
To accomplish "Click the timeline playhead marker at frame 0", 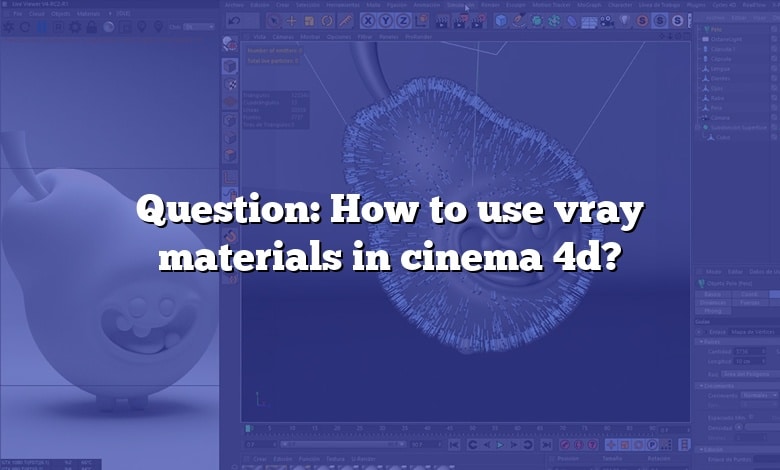I will pyautogui.click(x=248, y=428).
